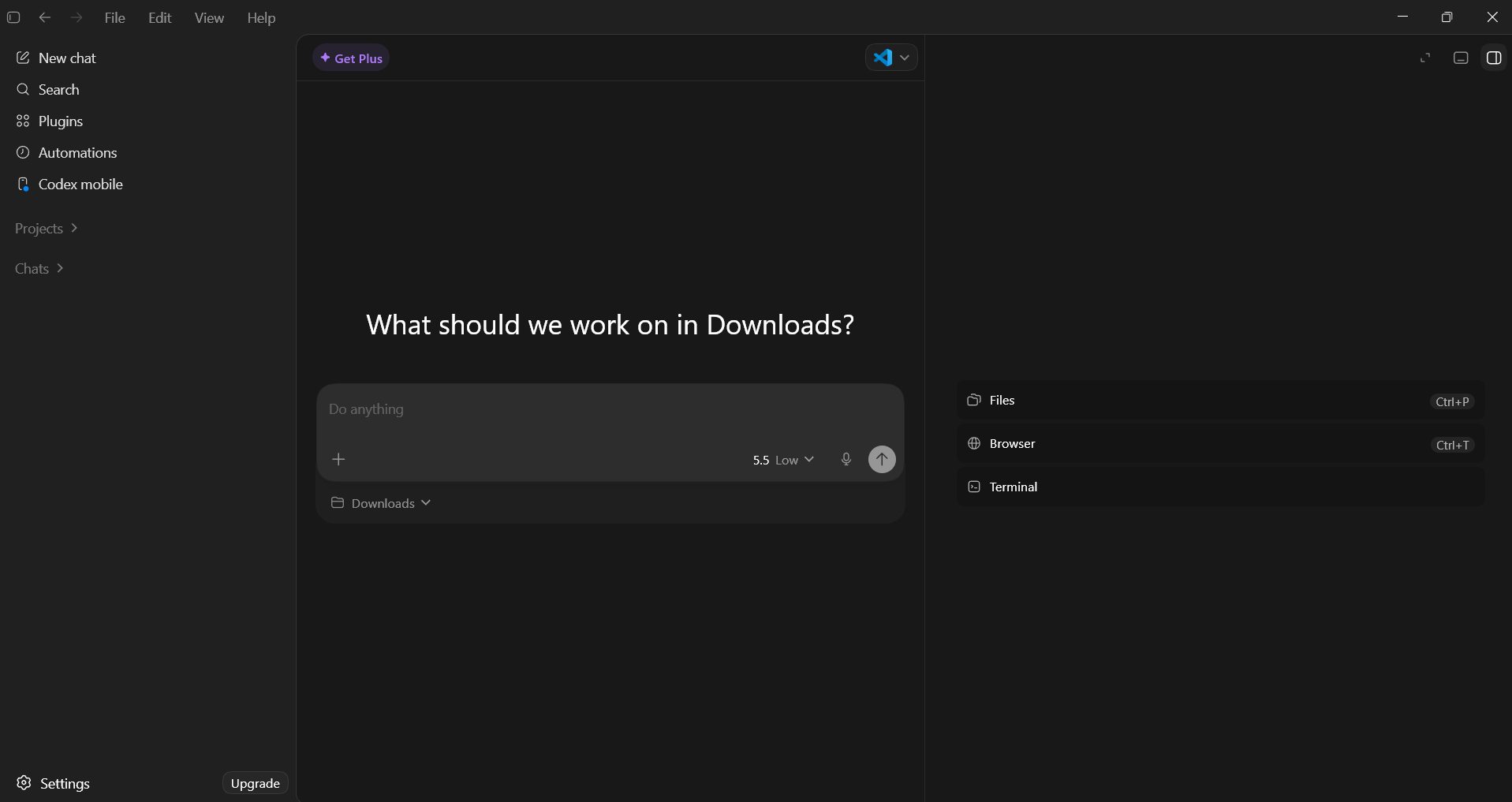Close the window
Screen dimensions: 1512x802
tap(1491, 17)
